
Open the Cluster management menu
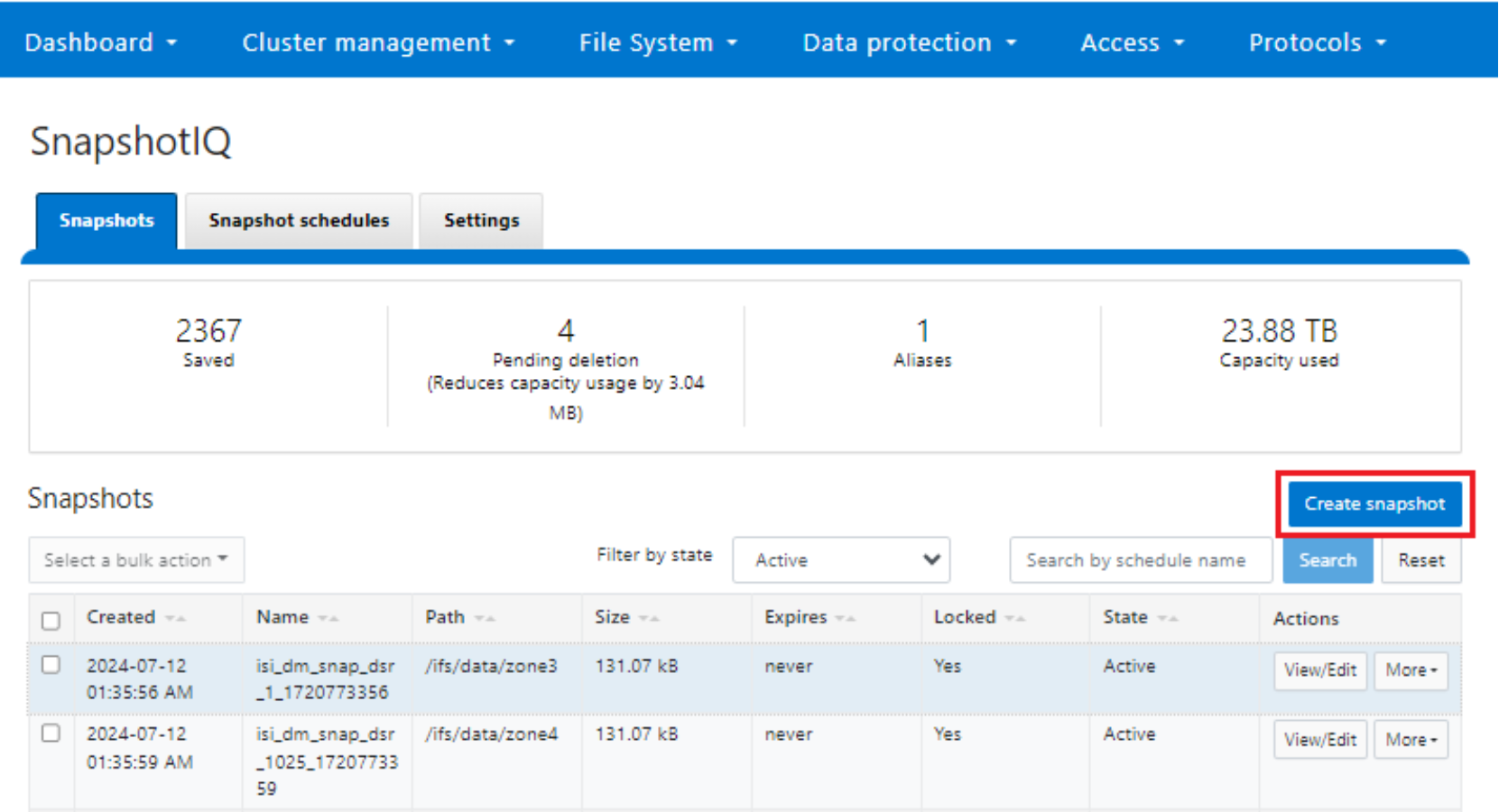click(378, 42)
